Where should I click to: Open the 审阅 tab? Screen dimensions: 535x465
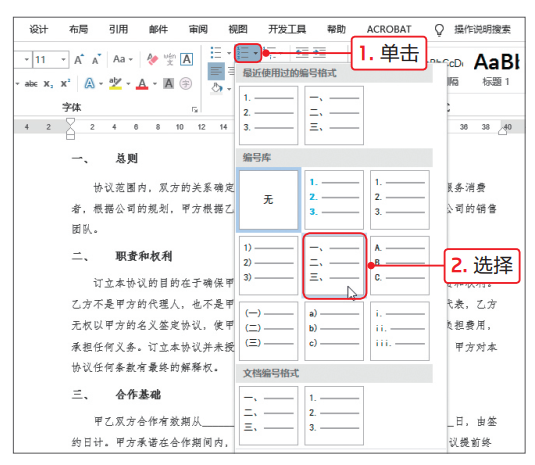click(x=198, y=30)
